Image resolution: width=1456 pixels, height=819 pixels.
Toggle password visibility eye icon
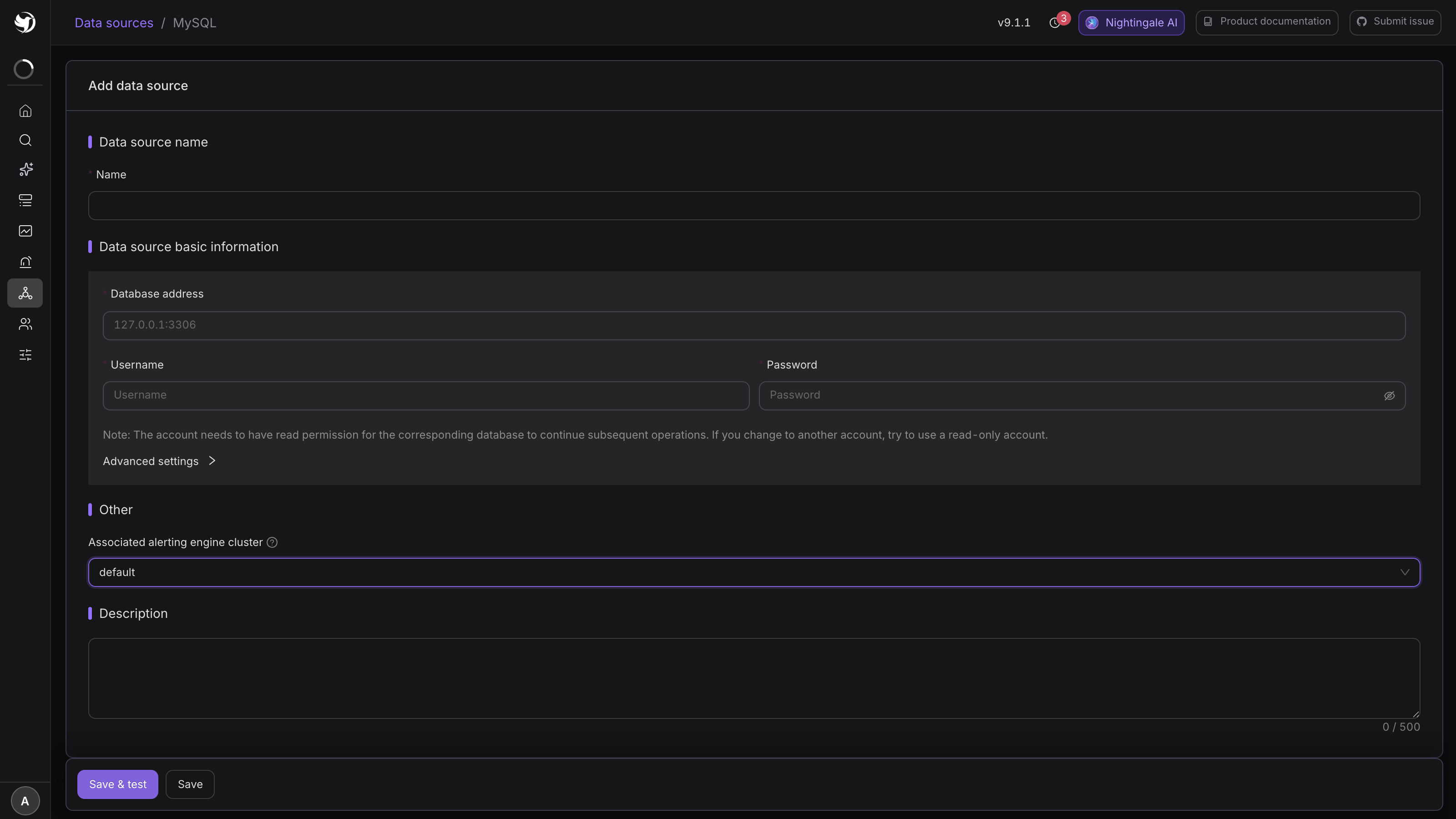(x=1389, y=396)
